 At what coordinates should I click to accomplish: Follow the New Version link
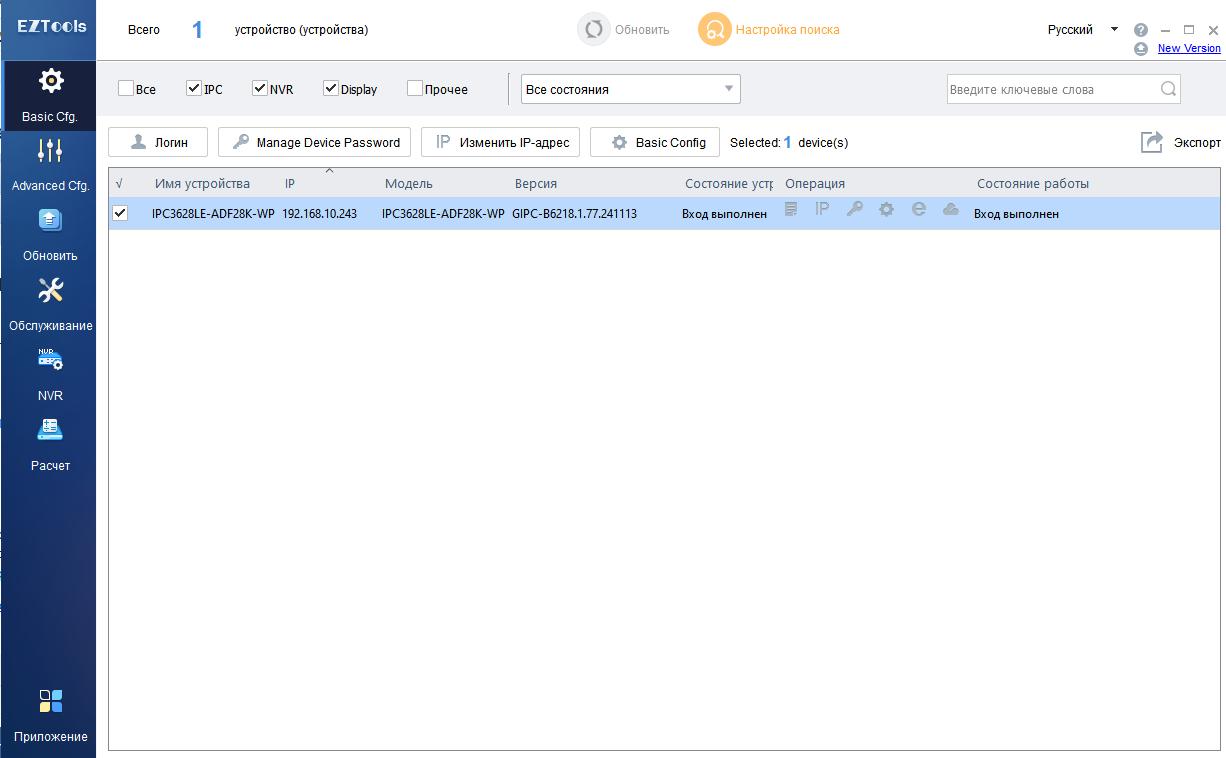pyautogui.click(x=1188, y=48)
